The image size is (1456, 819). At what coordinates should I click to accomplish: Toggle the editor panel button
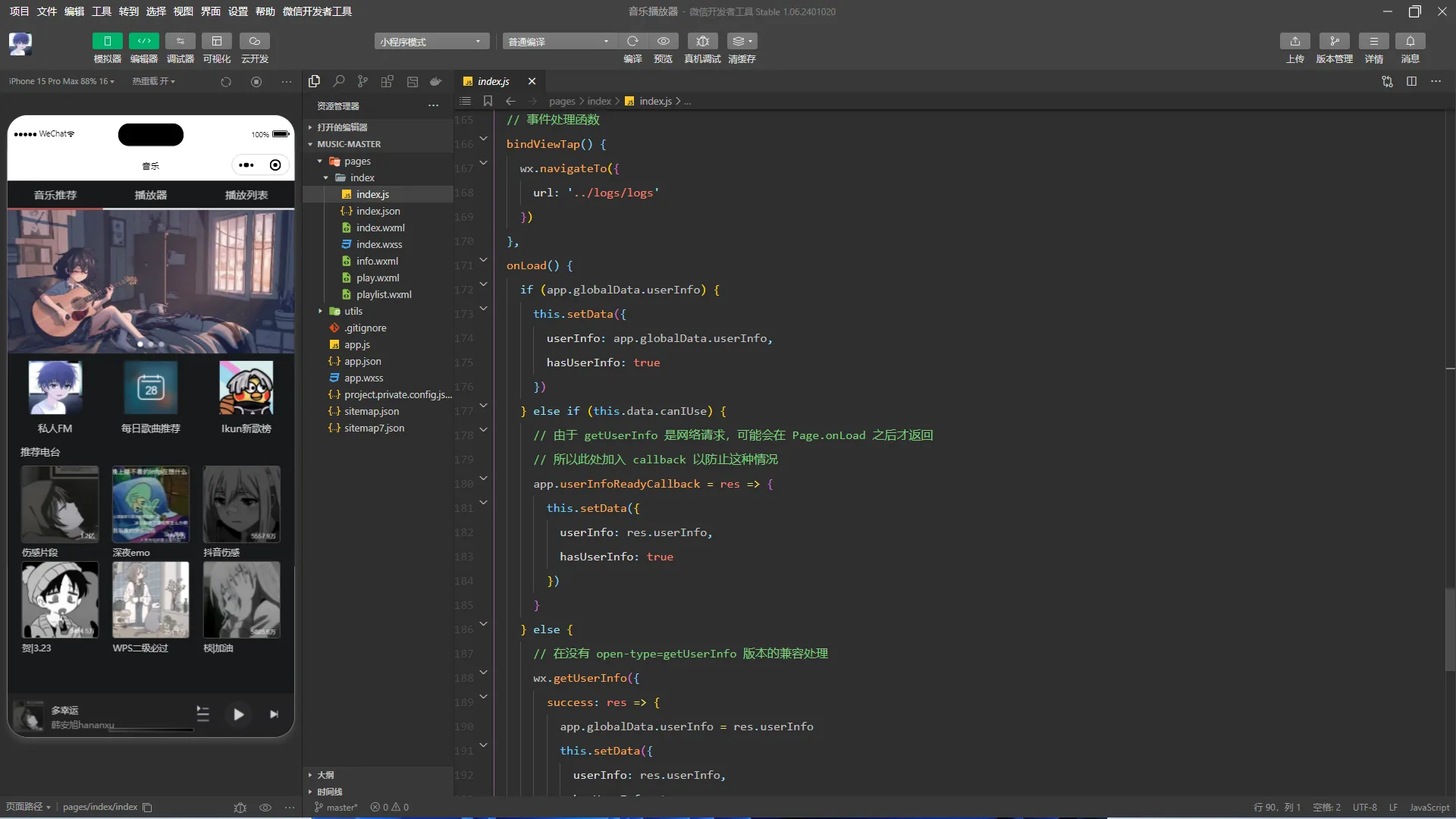143,41
